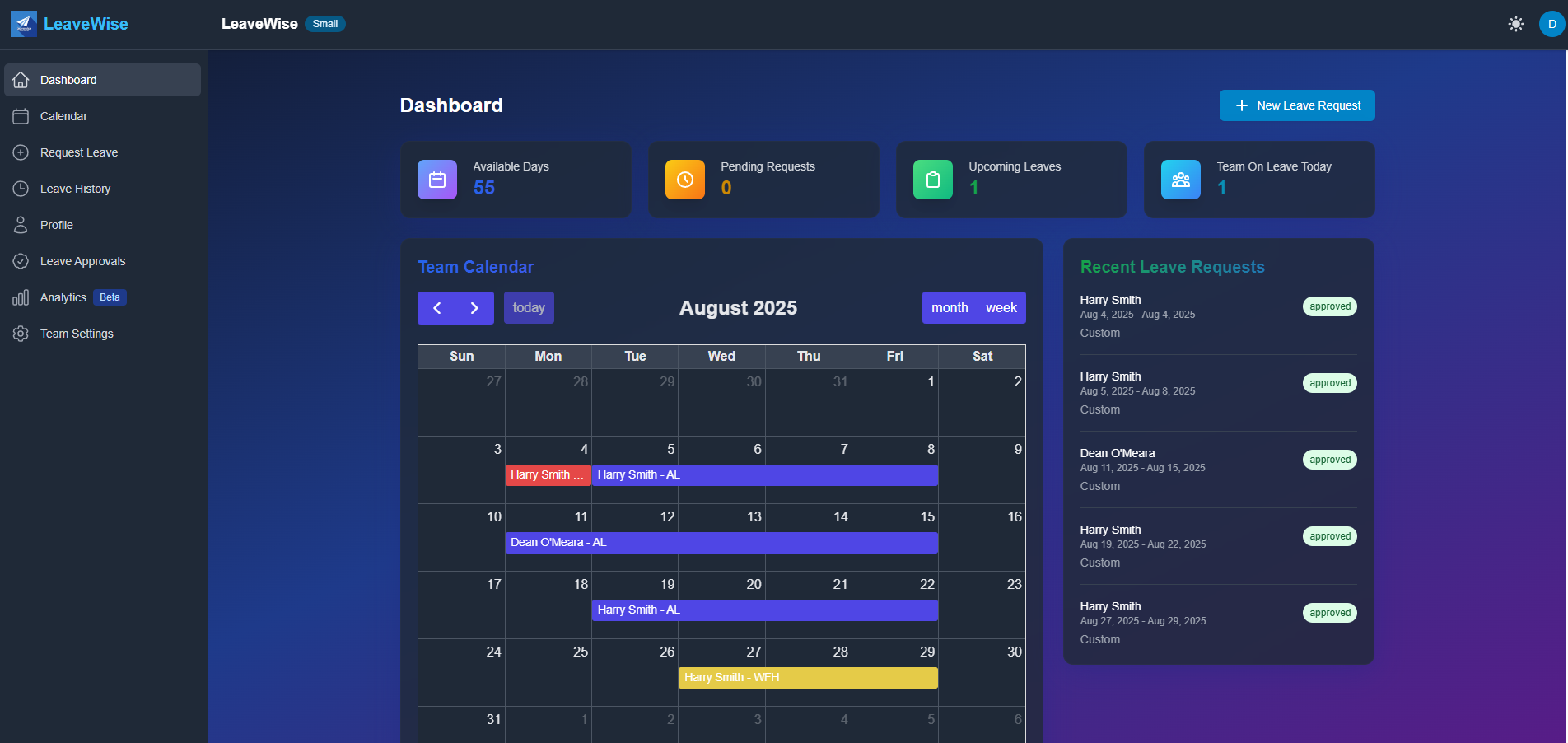Viewport: 1568px width, 743px height.
Task: Click the Team Calendar heading
Action: coord(476,267)
